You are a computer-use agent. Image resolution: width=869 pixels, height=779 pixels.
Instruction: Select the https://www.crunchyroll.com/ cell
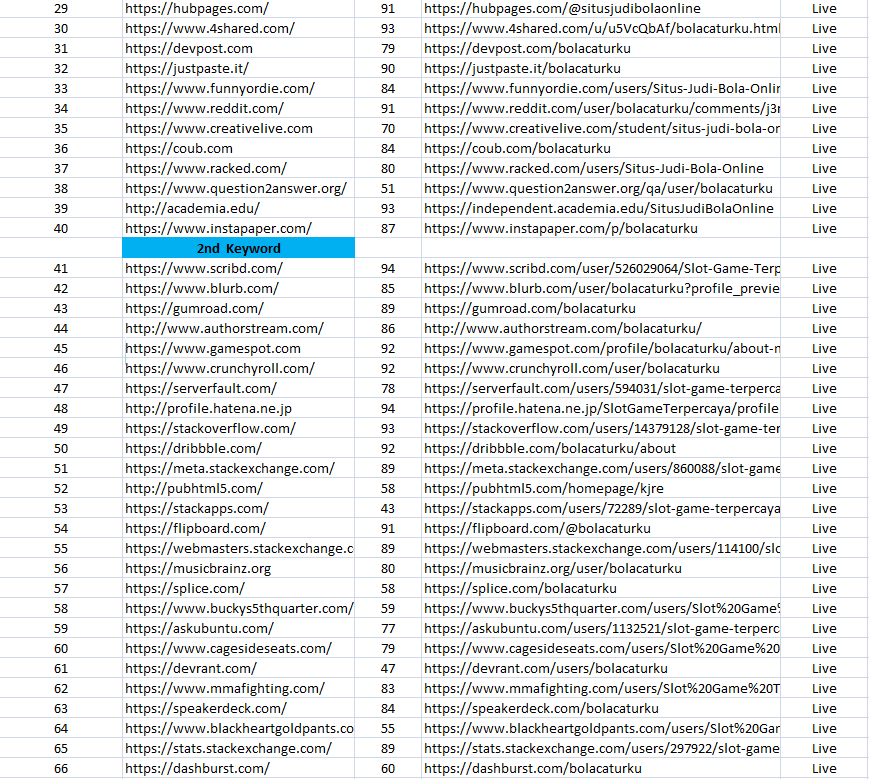pyautogui.click(x=238, y=368)
